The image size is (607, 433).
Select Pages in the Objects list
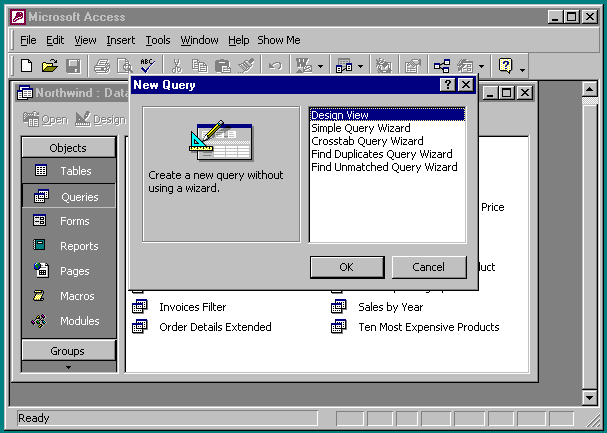click(69, 271)
